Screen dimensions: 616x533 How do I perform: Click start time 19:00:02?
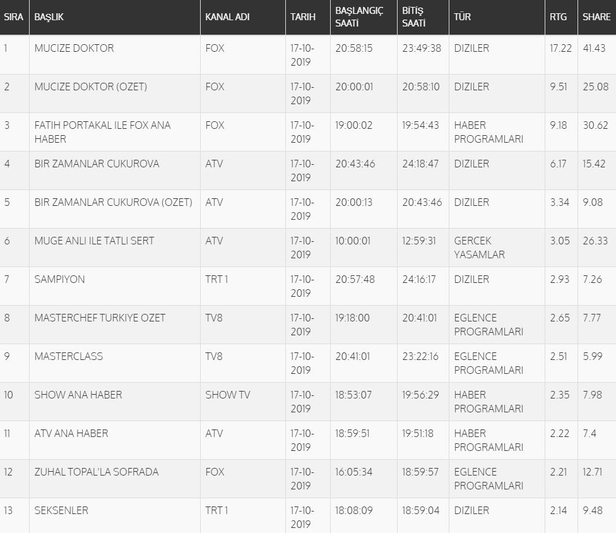354,125
